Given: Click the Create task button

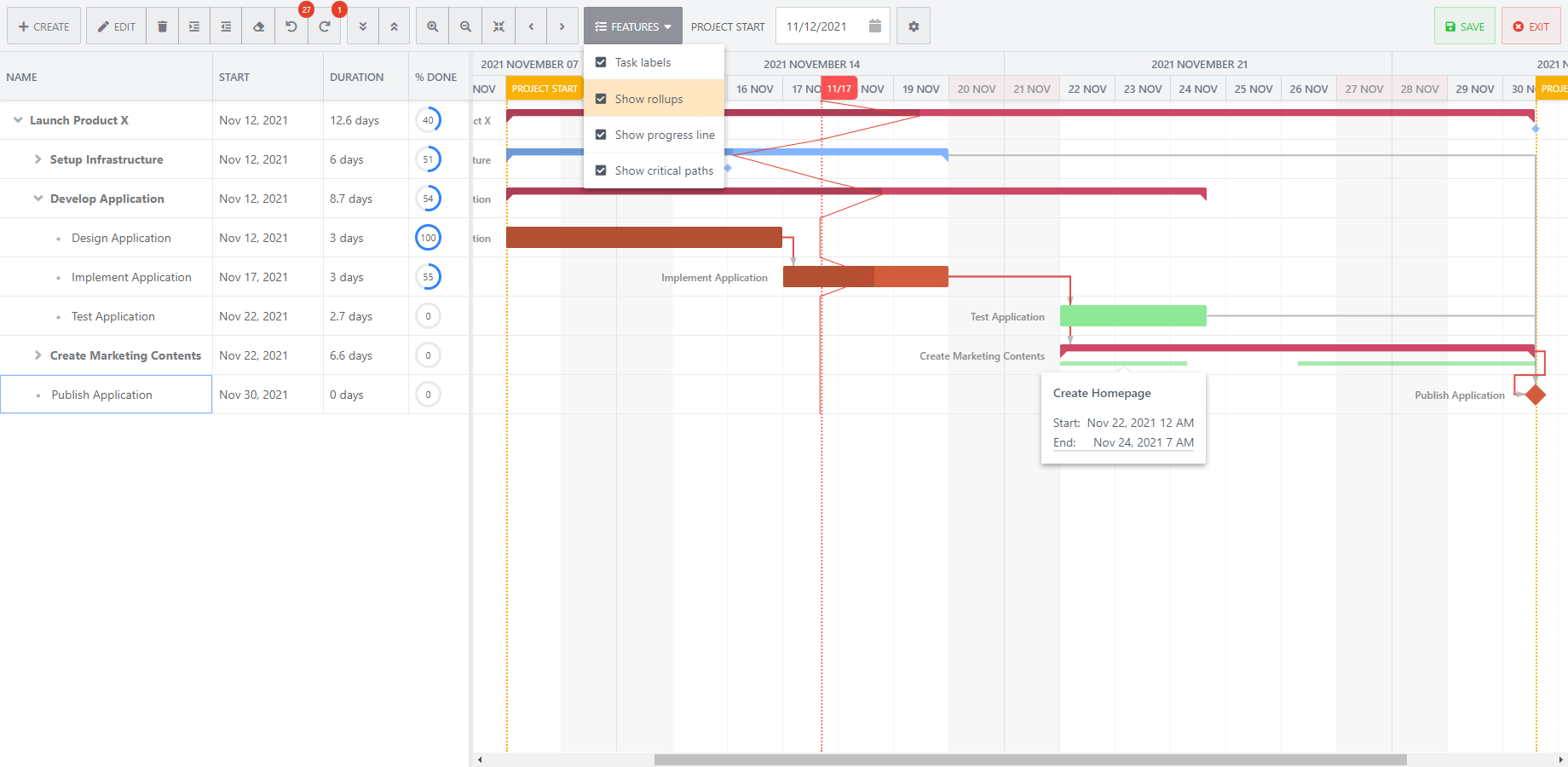Looking at the screenshot, I should [44, 26].
